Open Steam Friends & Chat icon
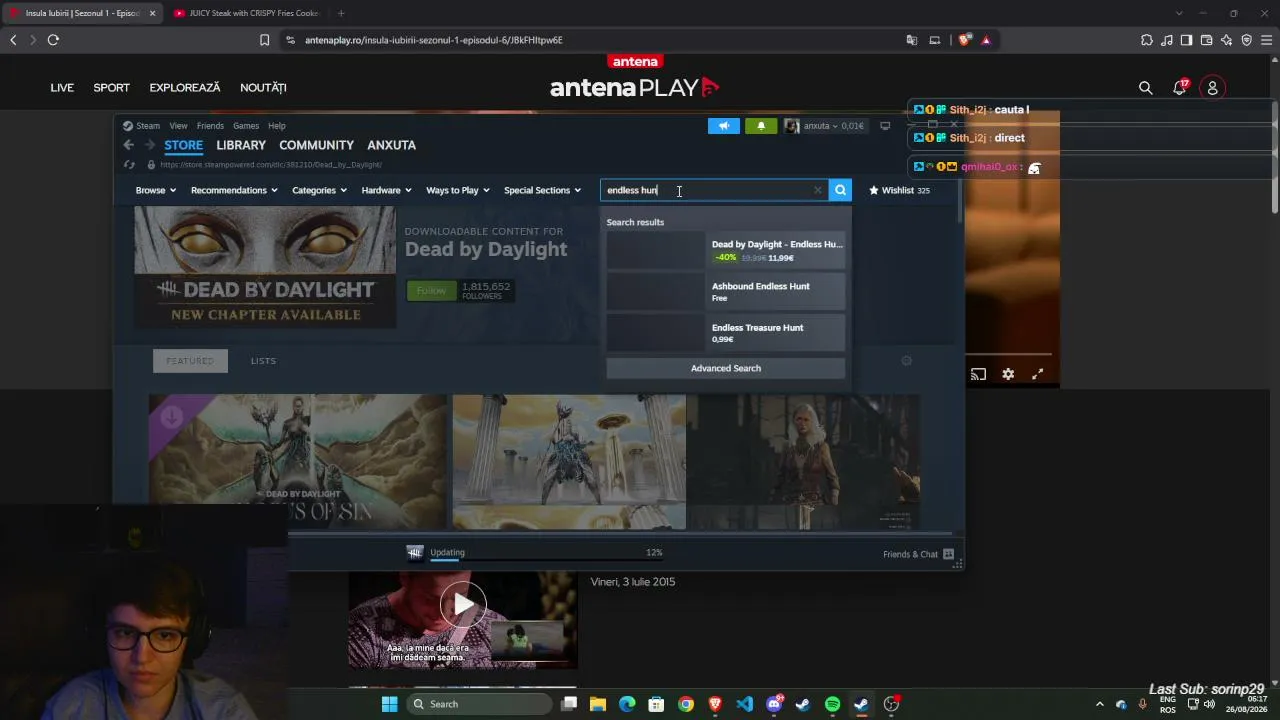1280x720 pixels. click(x=948, y=554)
